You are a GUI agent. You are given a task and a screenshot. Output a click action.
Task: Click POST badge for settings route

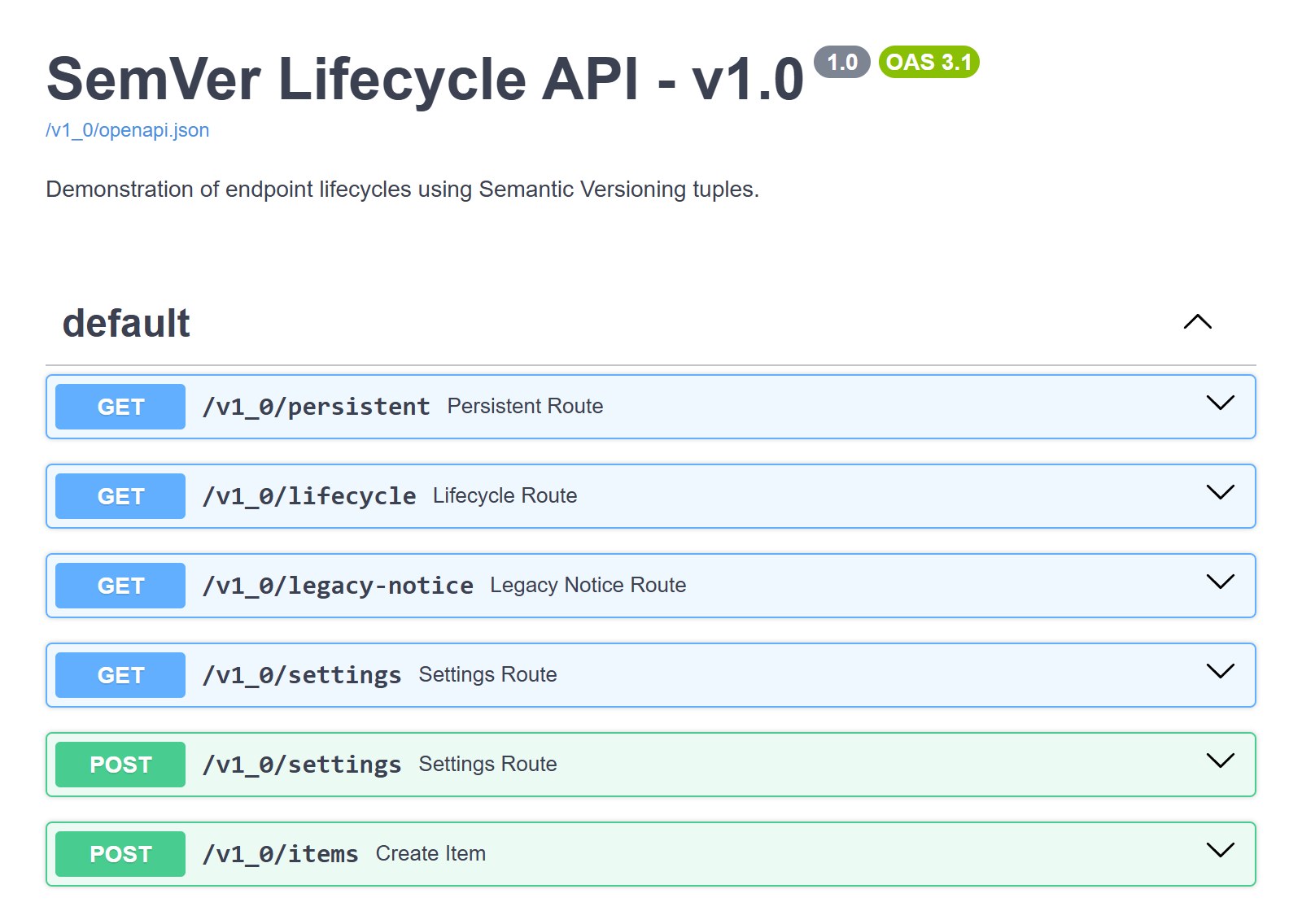coord(120,765)
